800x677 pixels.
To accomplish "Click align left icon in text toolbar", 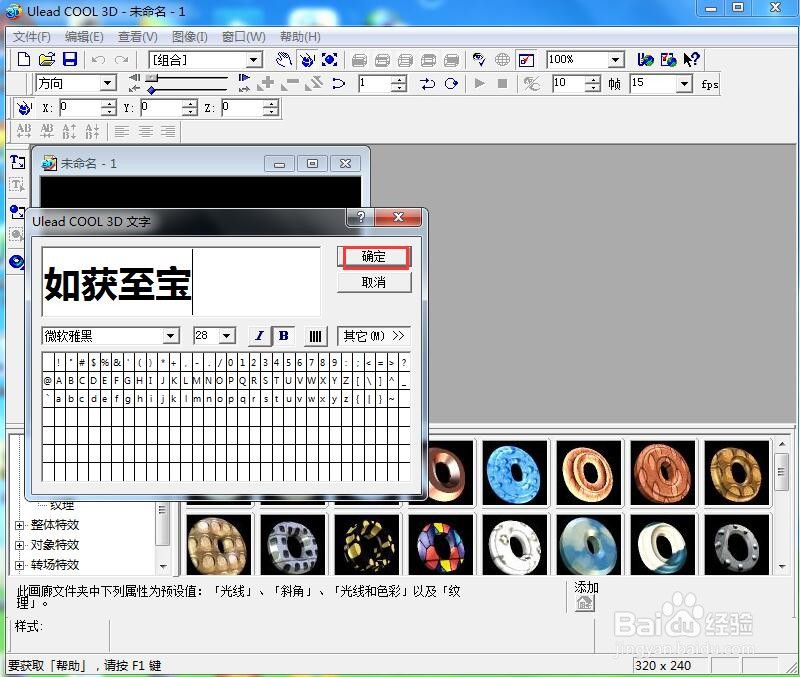I will coord(121,132).
